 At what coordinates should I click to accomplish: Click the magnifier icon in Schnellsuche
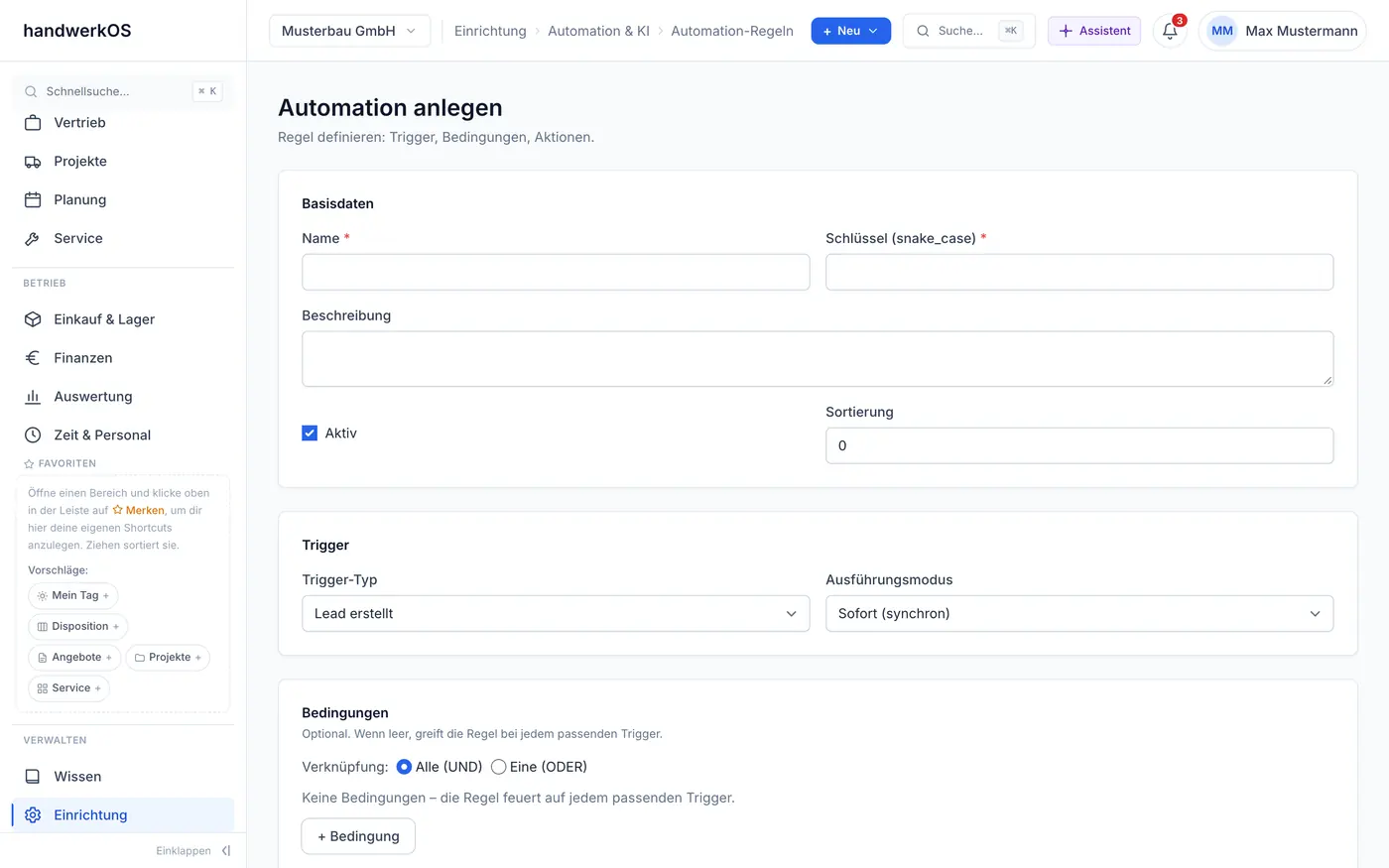tap(31, 91)
